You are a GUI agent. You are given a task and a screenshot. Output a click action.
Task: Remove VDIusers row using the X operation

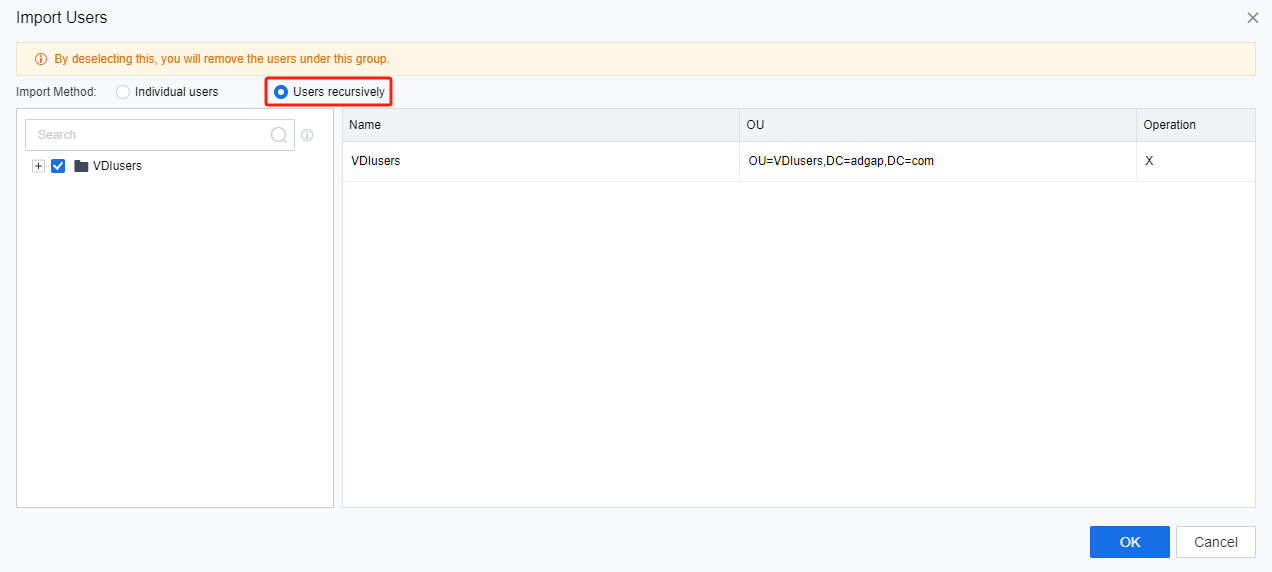click(x=1149, y=161)
